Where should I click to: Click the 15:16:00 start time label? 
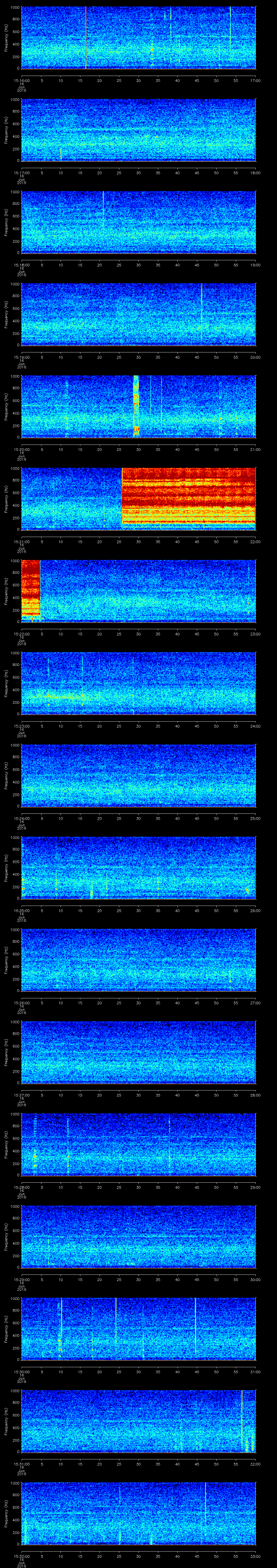22,80
